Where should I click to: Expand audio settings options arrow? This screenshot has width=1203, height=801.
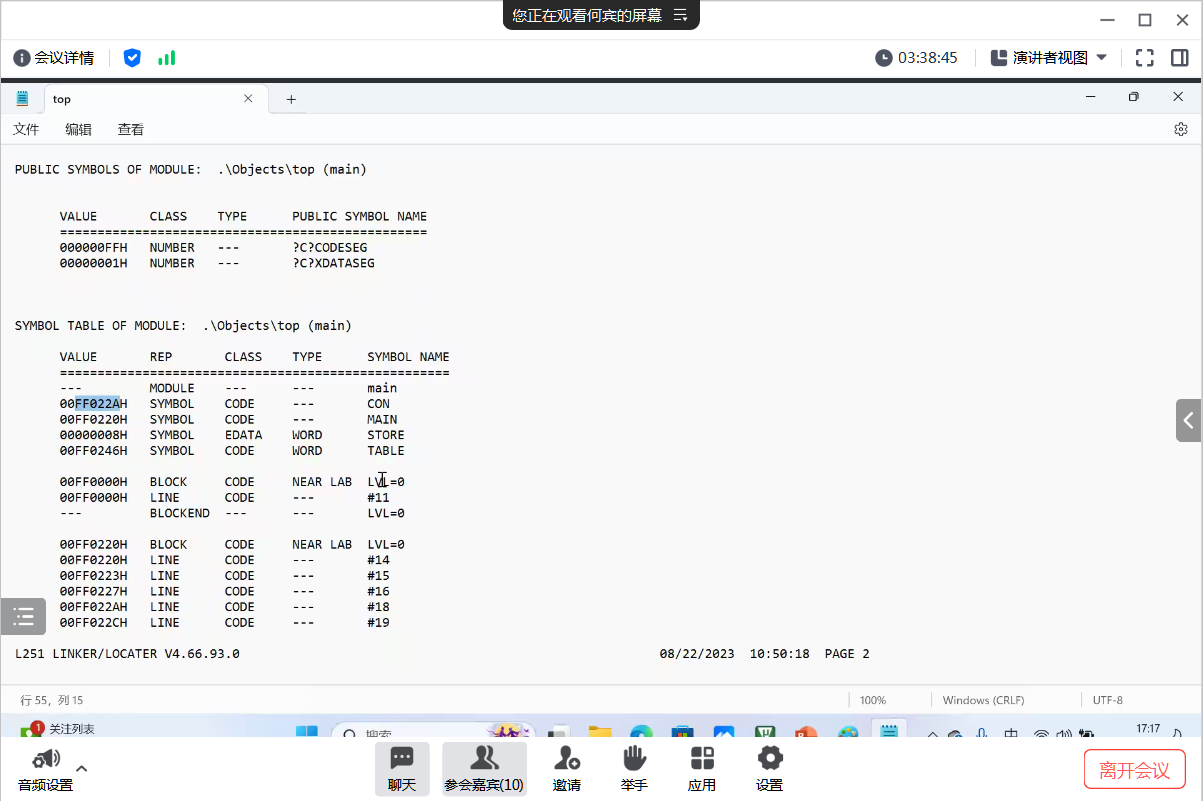point(82,768)
